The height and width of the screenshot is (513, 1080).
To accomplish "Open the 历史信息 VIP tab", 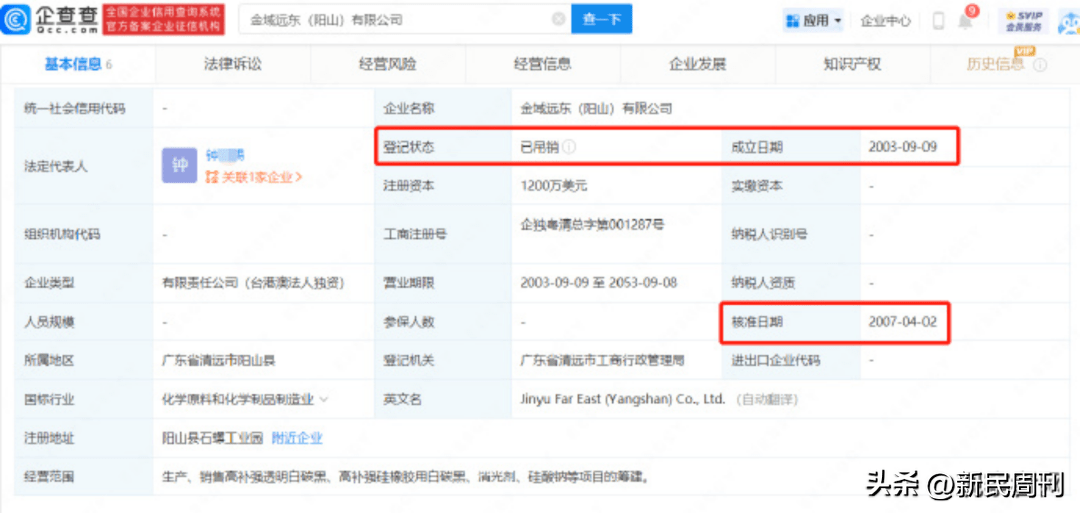I will click(995, 65).
